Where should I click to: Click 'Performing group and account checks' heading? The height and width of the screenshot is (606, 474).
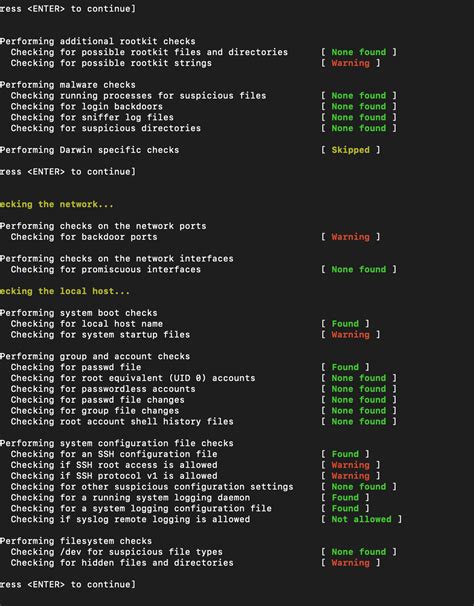(95, 356)
